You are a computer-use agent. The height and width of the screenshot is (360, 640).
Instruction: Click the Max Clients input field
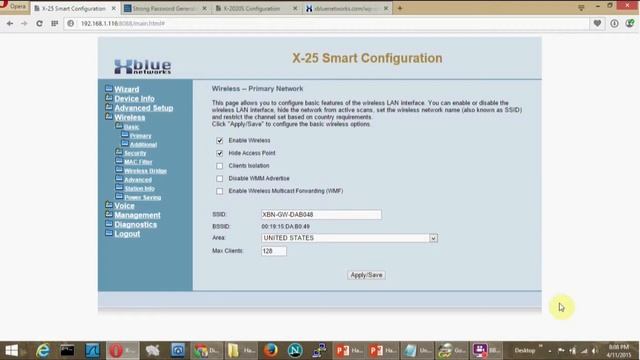(274, 251)
